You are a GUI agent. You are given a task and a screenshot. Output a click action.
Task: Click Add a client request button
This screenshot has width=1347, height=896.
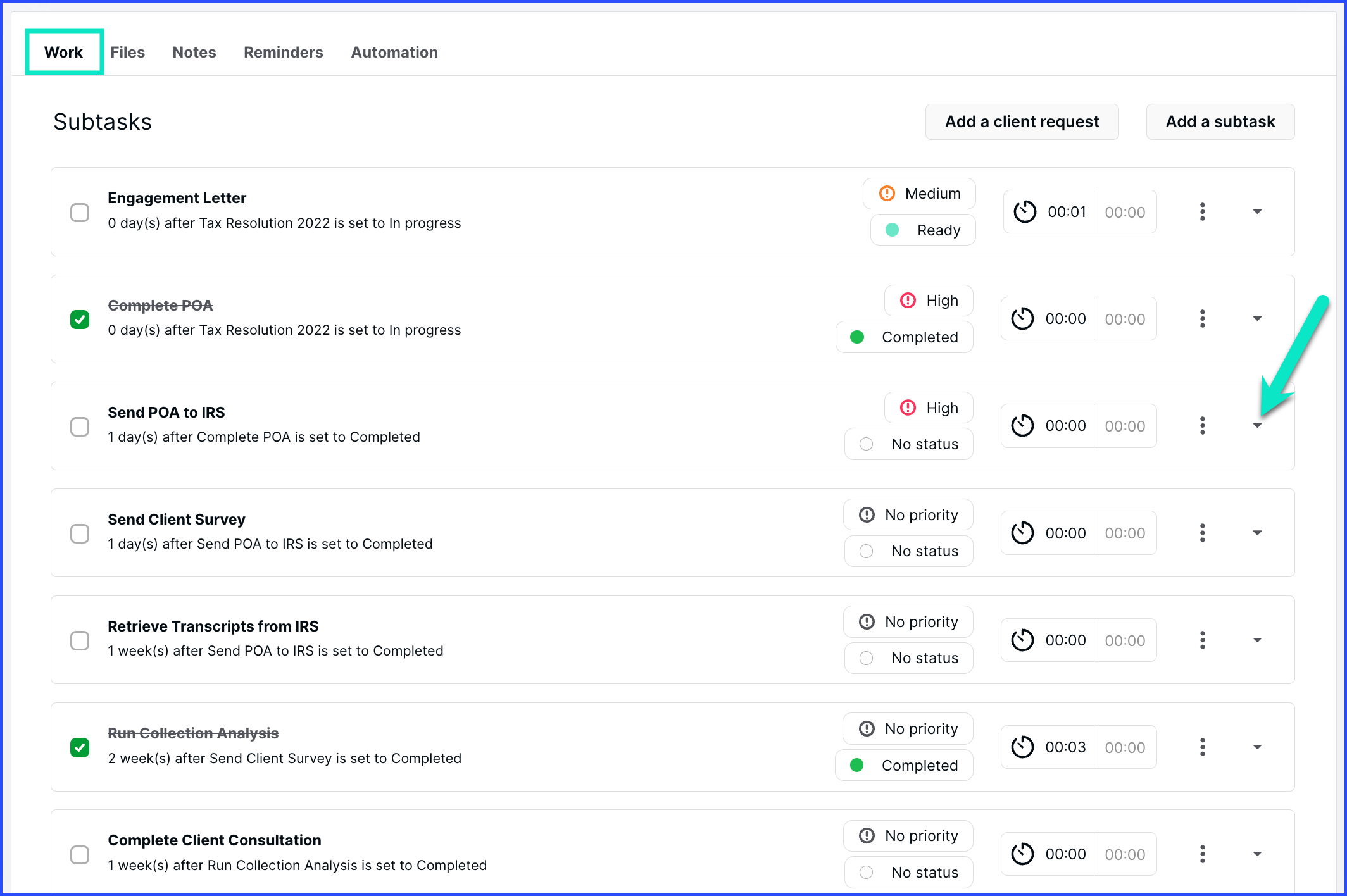pos(1022,121)
